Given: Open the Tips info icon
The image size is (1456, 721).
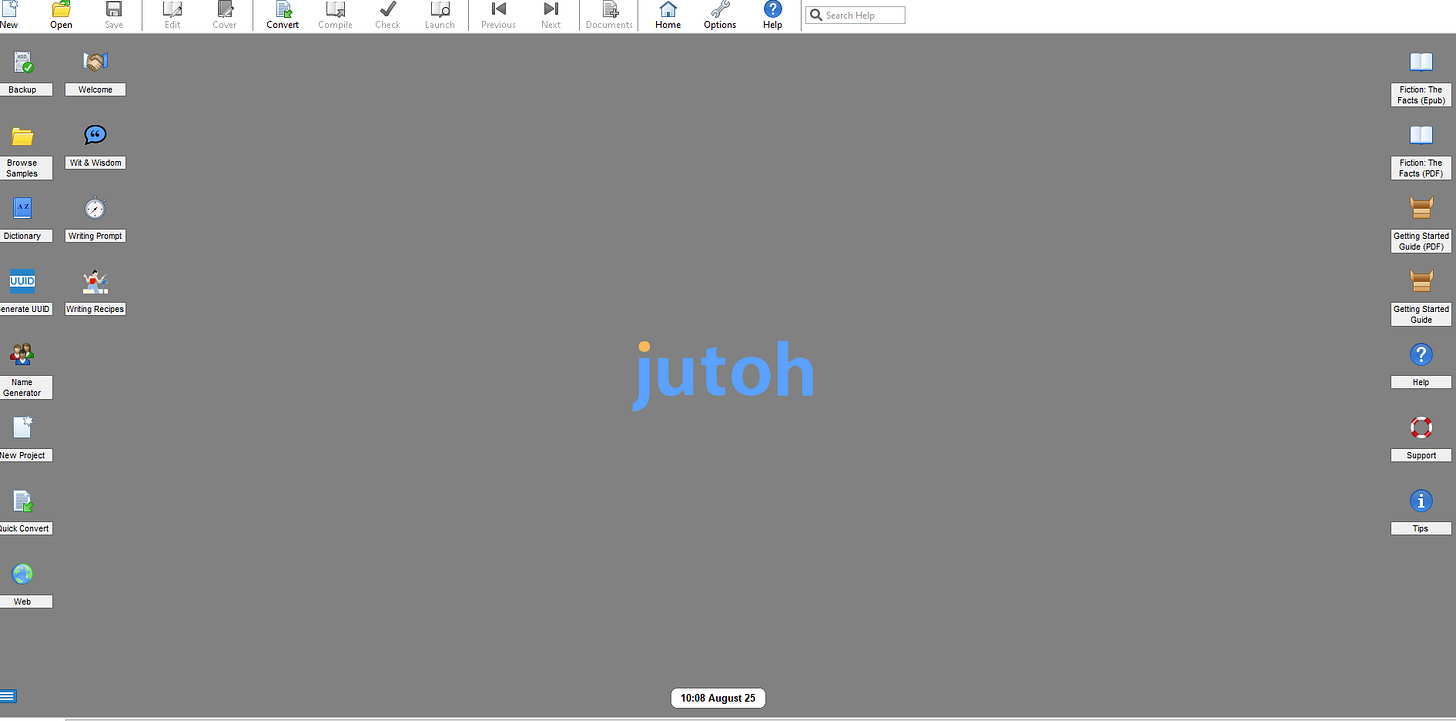Looking at the screenshot, I should pyautogui.click(x=1421, y=500).
